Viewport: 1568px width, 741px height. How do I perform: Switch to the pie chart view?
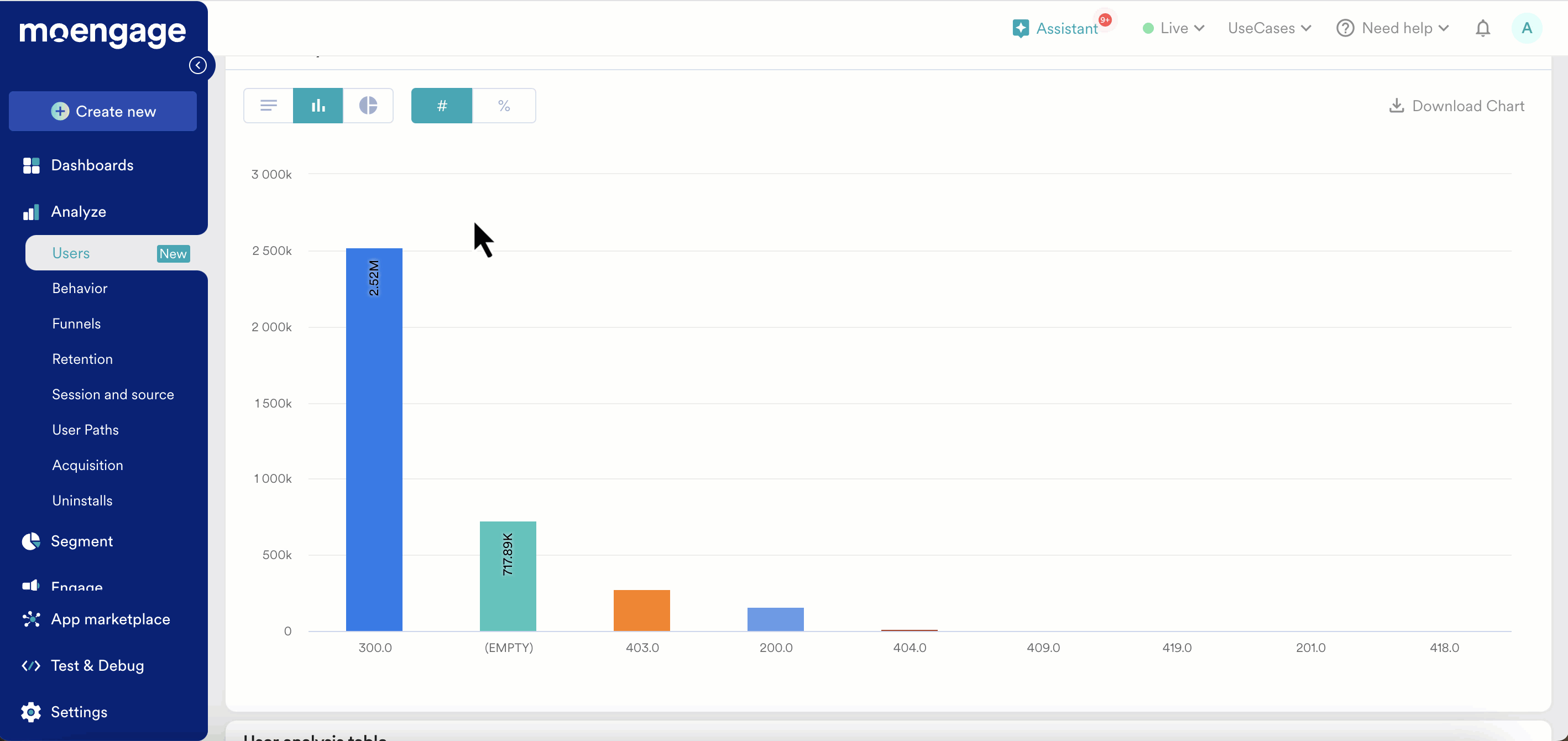(x=368, y=105)
